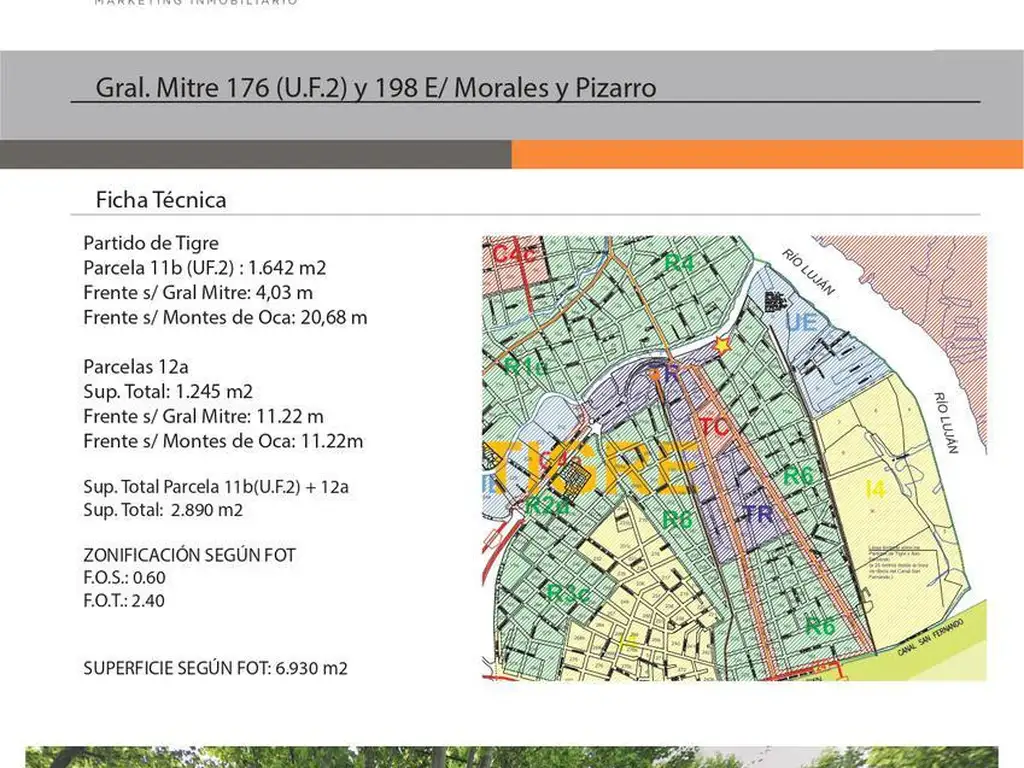The image size is (1024, 768).
Task: Click the yellow I4 zone label
Action: click(875, 489)
